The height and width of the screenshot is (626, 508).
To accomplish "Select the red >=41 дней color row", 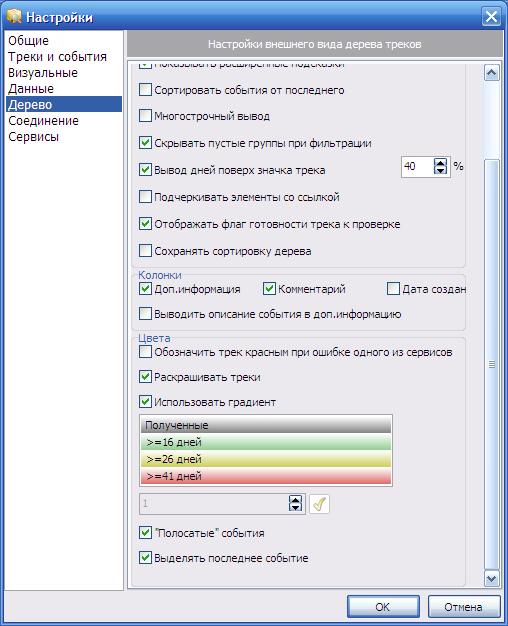I will point(266,476).
